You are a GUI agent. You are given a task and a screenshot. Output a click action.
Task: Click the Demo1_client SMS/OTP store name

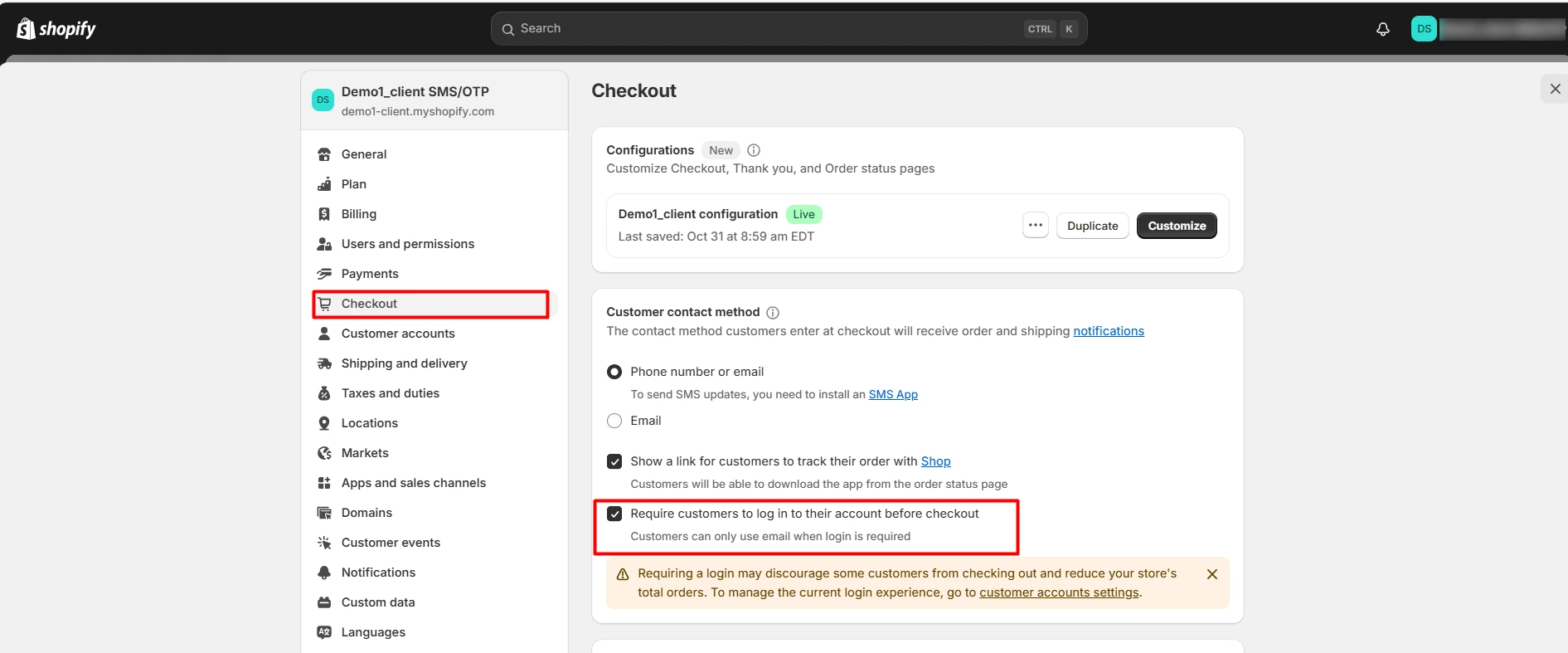tap(415, 91)
